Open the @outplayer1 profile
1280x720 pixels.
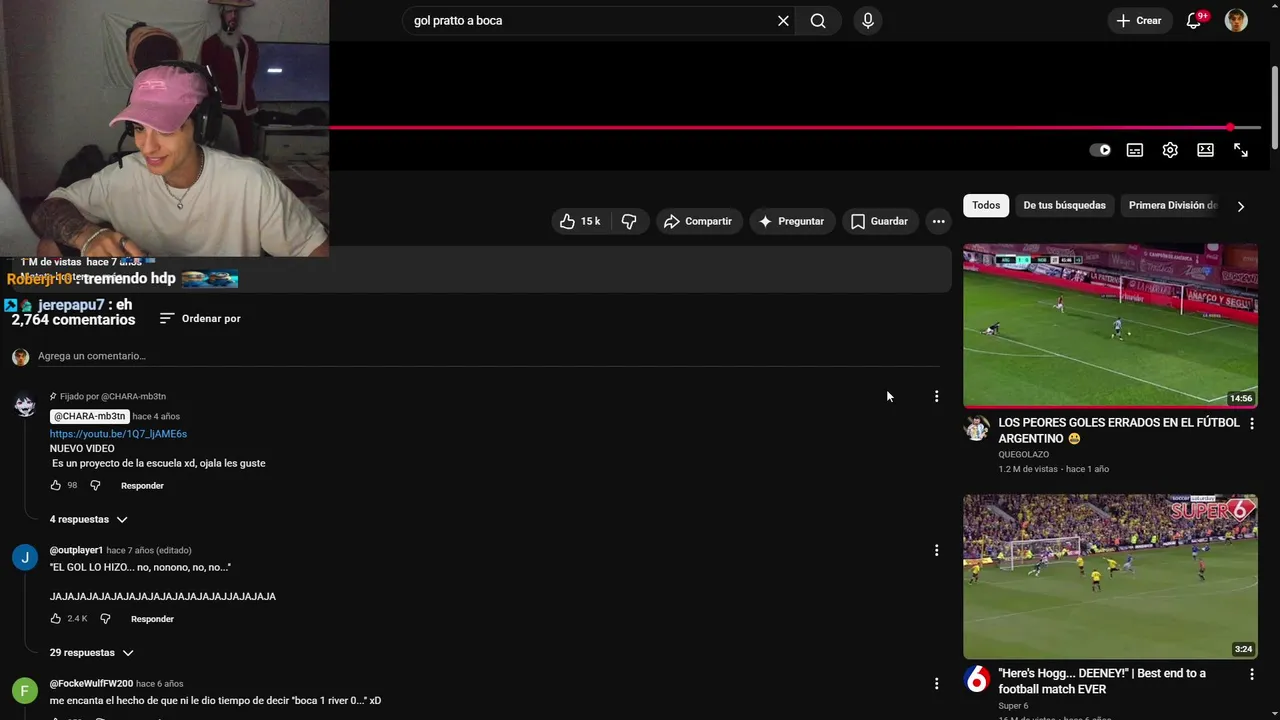coord(76,550)
